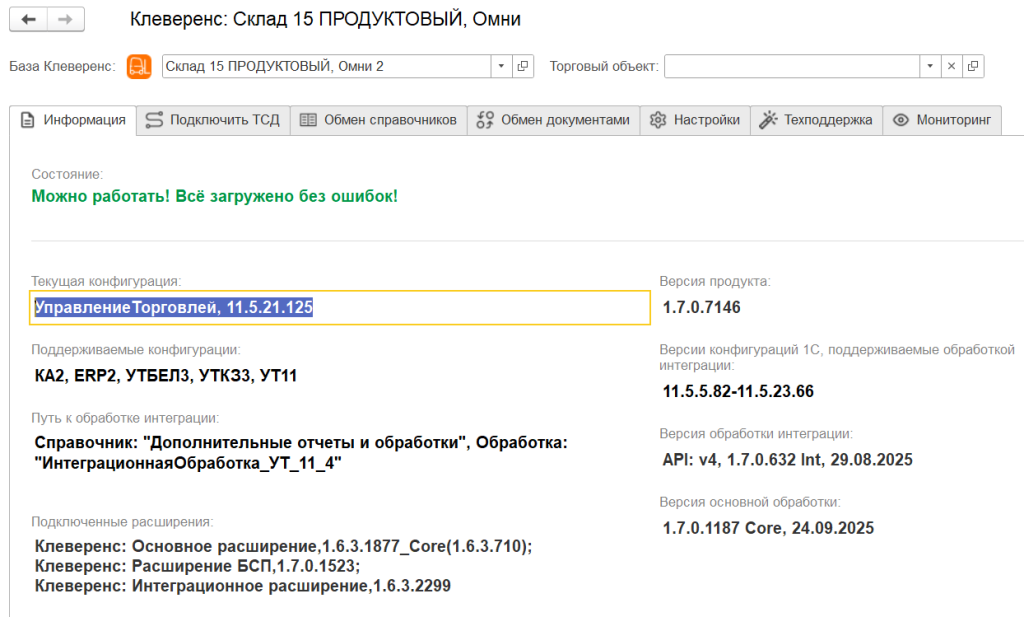Image resolution: width=1024 pixels, height=617 pixels.
Task: Switch to the Информация tab
Action: tap(73, 120)
